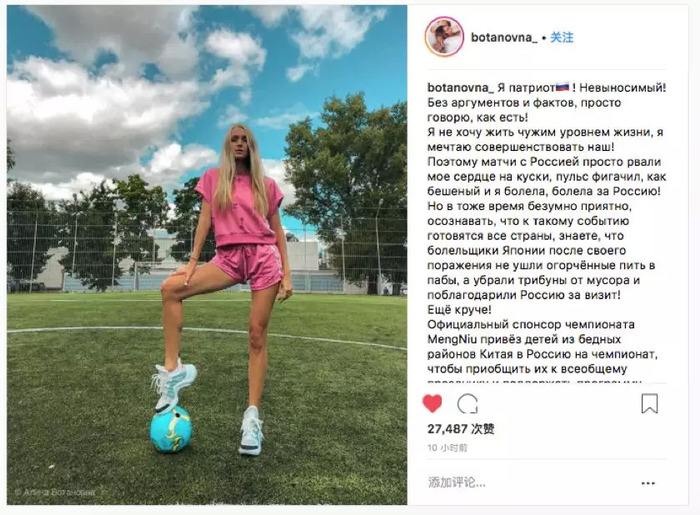Image resolution: width=700 pixels, height=515 pixels.
Task: Click the main post photo
Action: coord(207,255)
